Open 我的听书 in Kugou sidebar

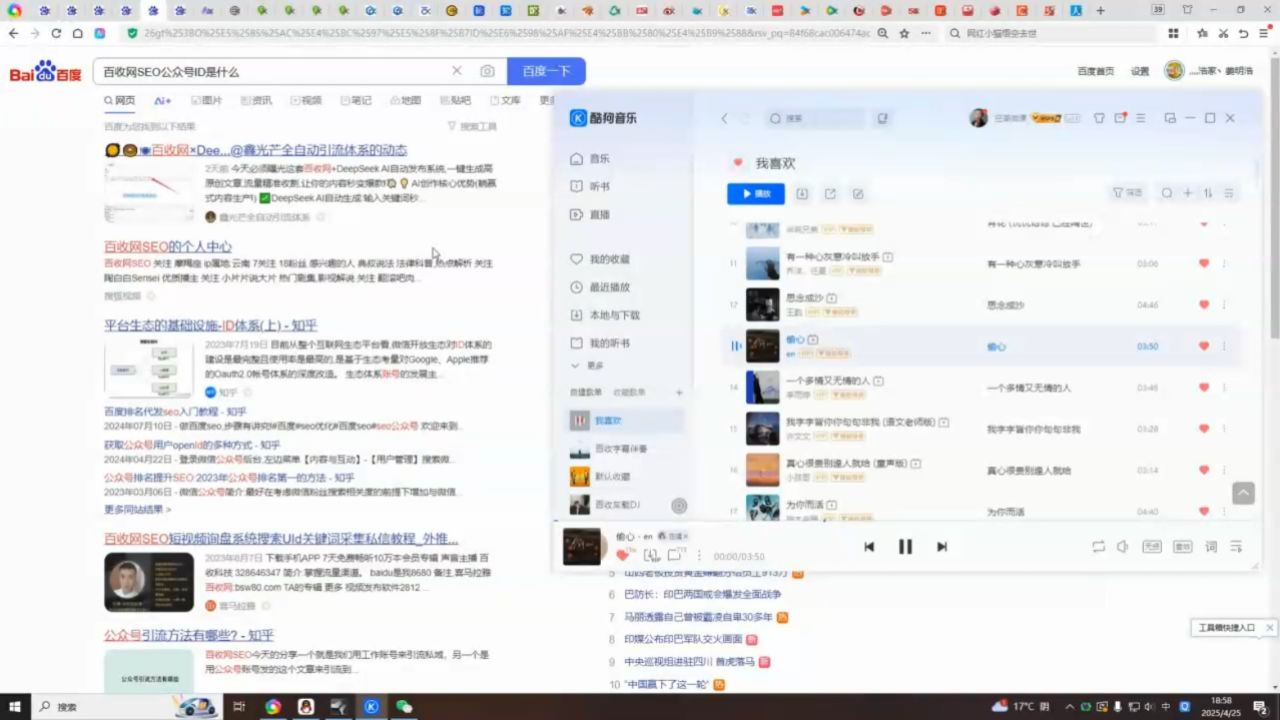click(600, 343)
